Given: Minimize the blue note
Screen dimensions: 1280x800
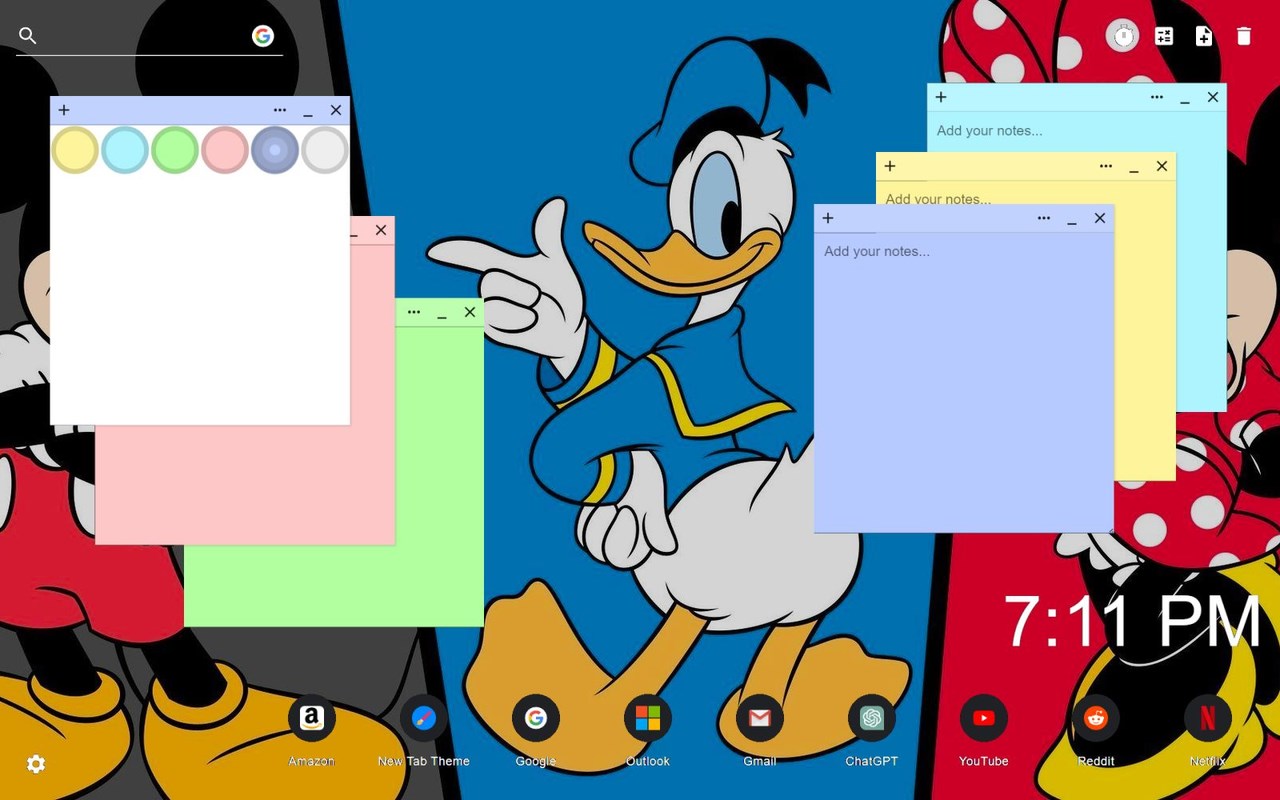Looking at the screenshot, I should pyautogui.click(x=1072, y=220).
